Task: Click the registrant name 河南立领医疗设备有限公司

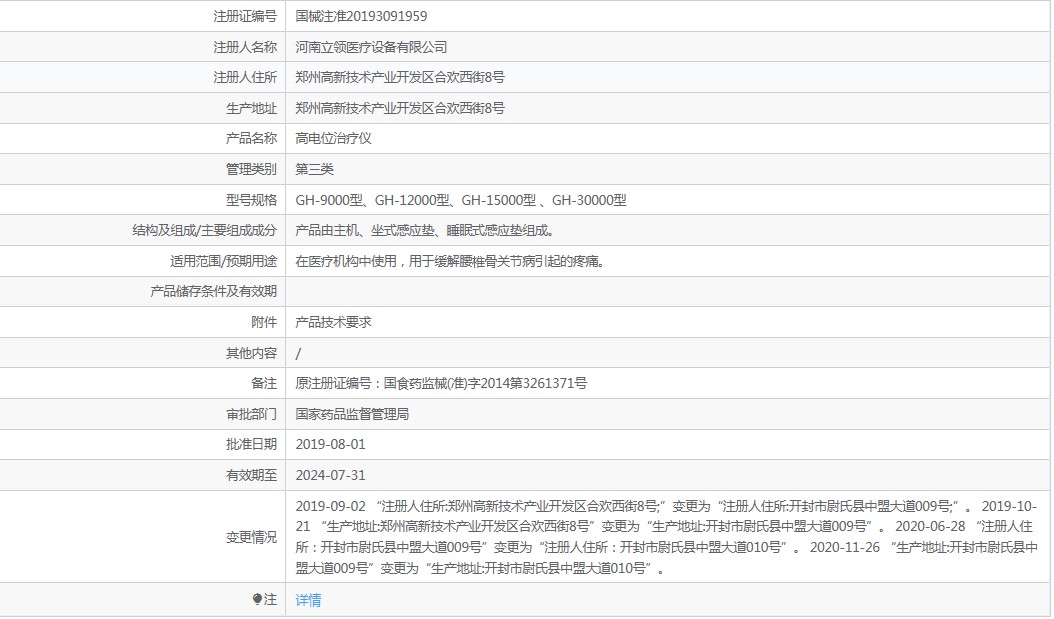Action: [371, 47]
